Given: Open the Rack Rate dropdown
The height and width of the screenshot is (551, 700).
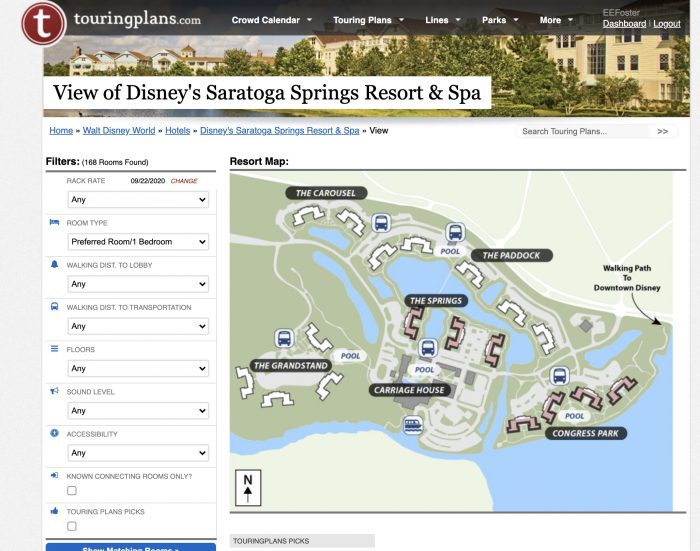Looking at the screenshot, I should [x=138, y=199].
